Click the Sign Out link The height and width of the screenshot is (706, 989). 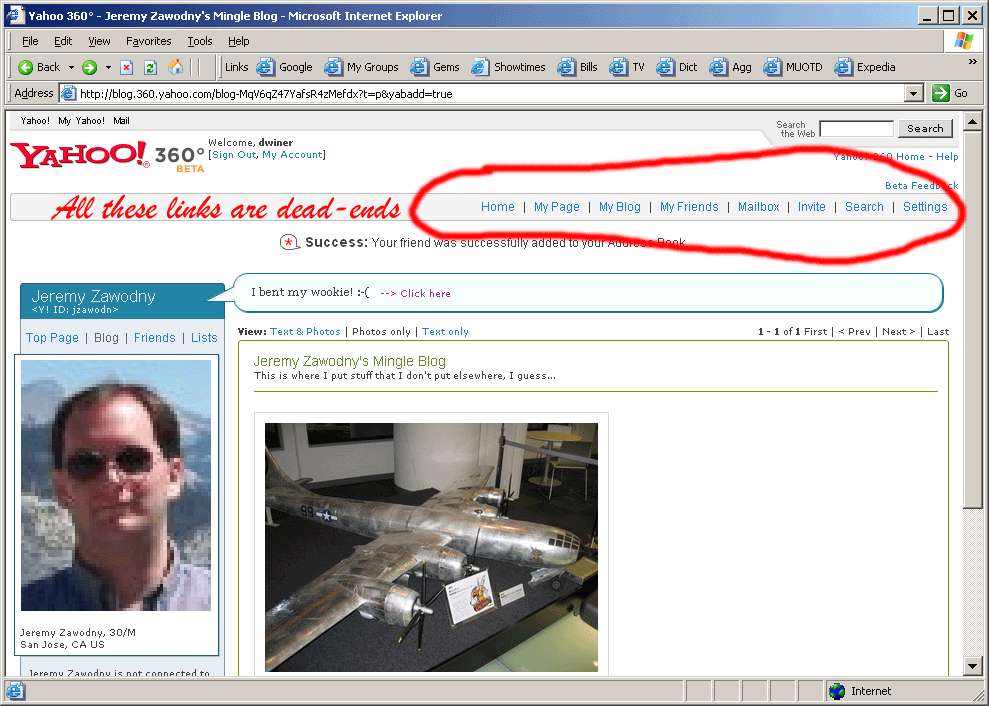(x=234, y=155)
